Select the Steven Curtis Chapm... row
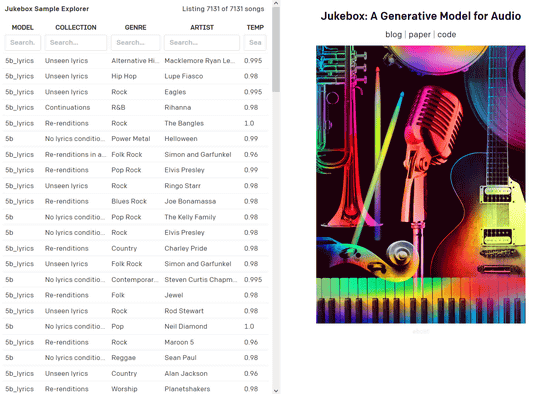Viewport: 560px width, 394px height. pyautogui.click(x=135, y=280)
